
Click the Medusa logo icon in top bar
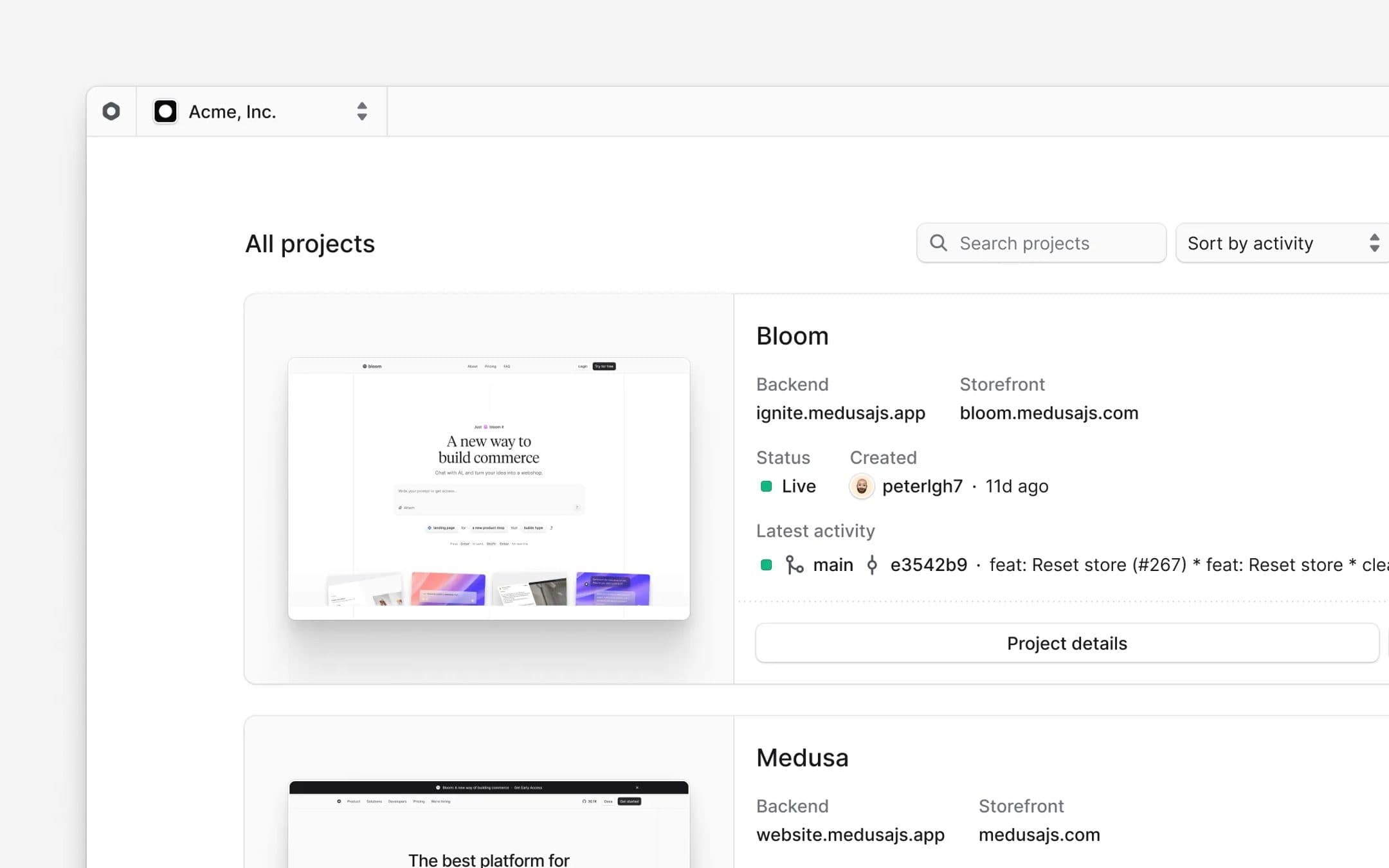click(111, 111)
